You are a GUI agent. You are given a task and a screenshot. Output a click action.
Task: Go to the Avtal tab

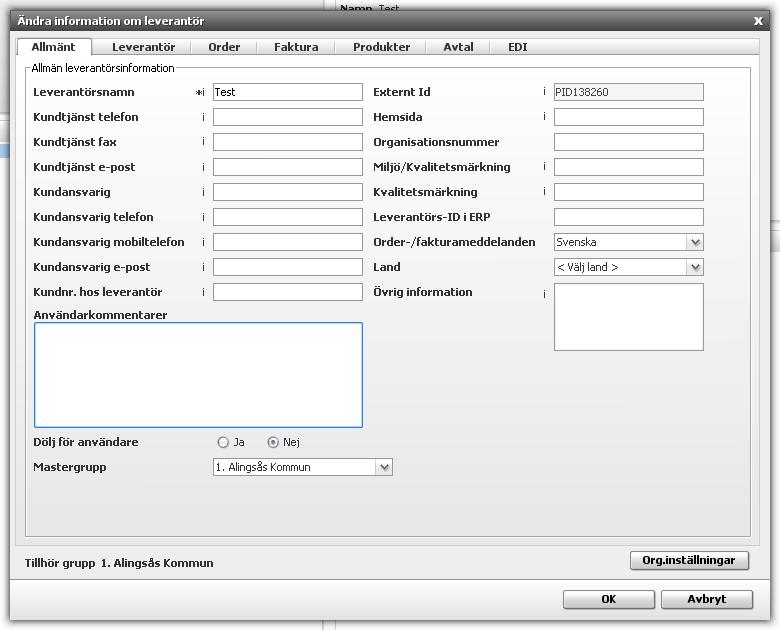(458, 47)
